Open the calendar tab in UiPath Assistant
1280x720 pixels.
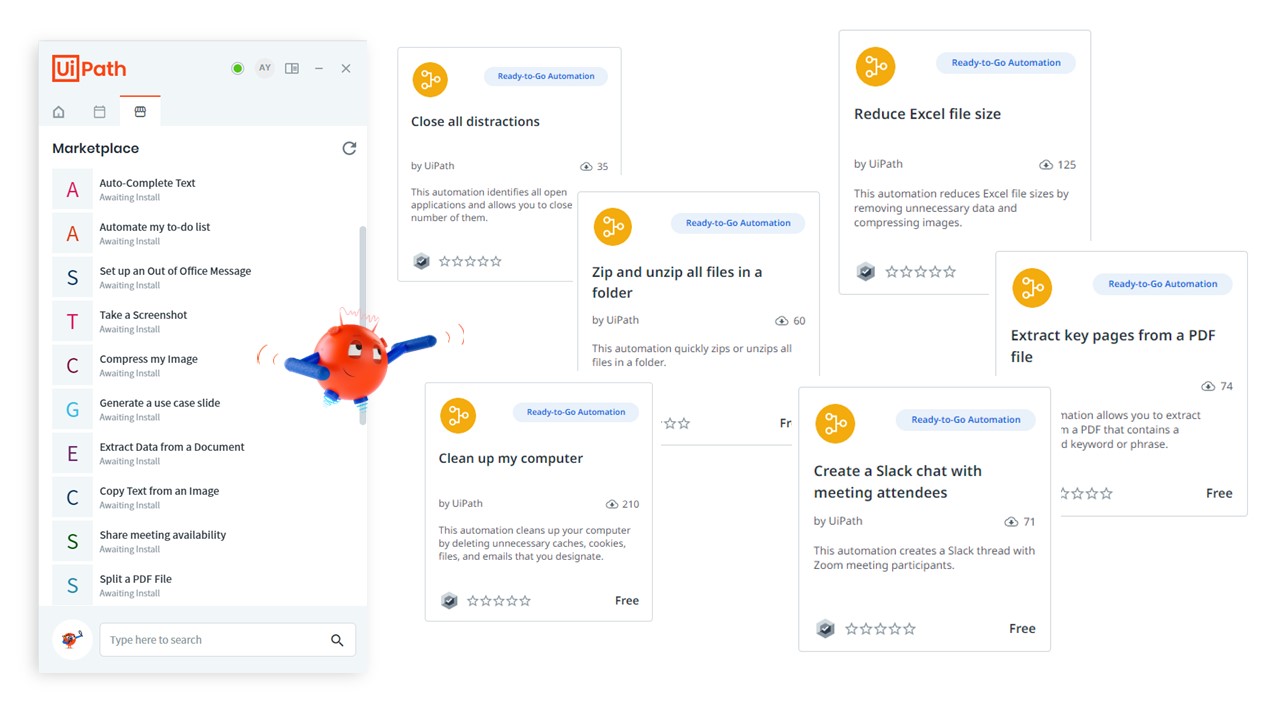coord(99,112)
